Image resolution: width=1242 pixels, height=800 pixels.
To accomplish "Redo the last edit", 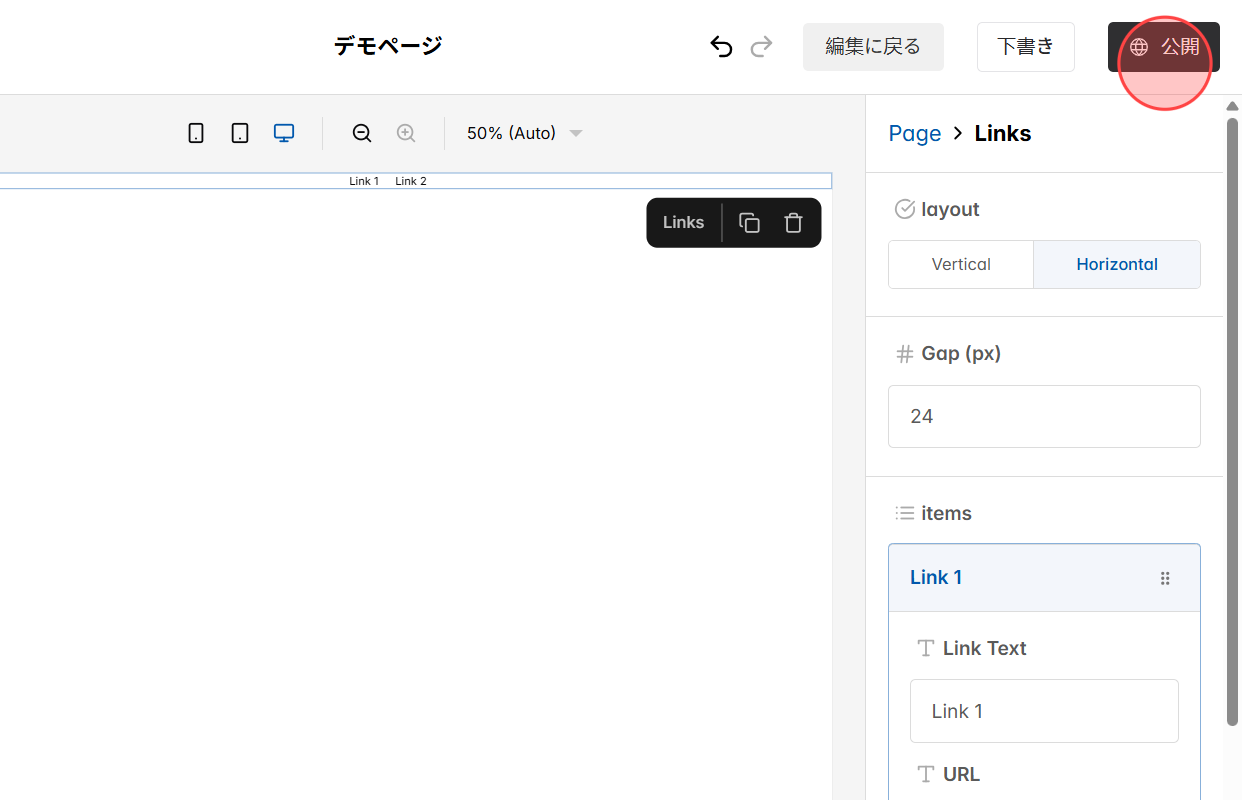I will 761,46.
